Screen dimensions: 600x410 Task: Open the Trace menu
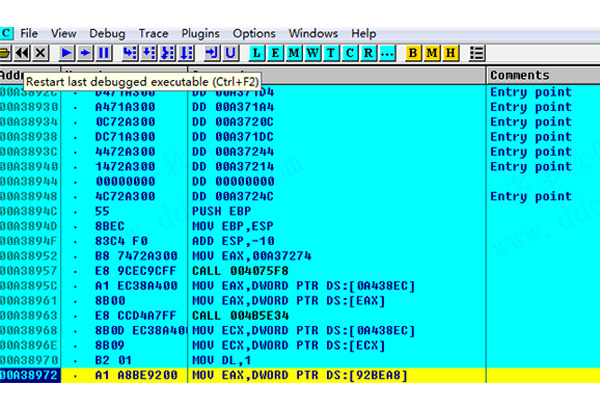click(x=154, y=33)
